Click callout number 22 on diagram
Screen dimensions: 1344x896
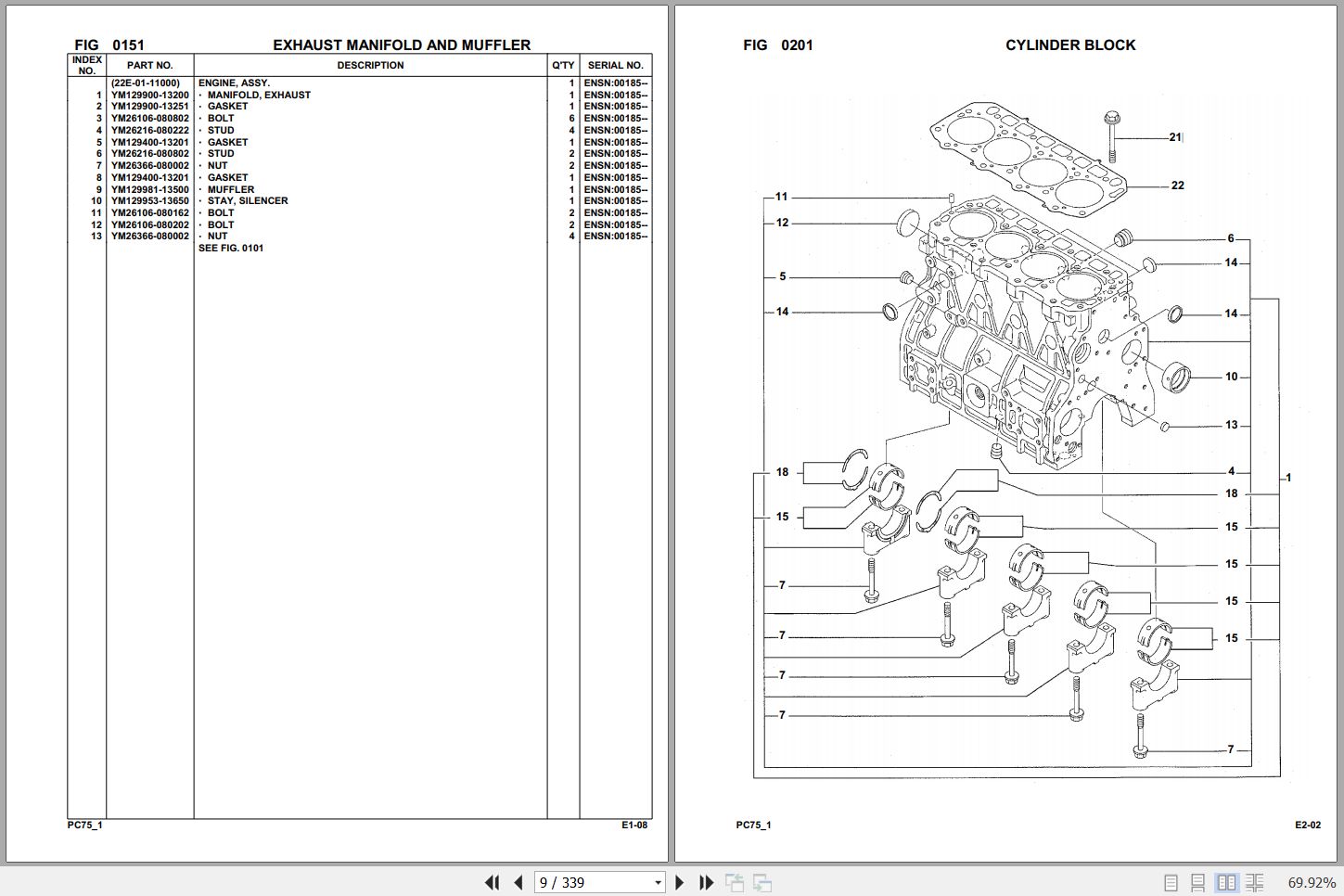coord(1177,186)
